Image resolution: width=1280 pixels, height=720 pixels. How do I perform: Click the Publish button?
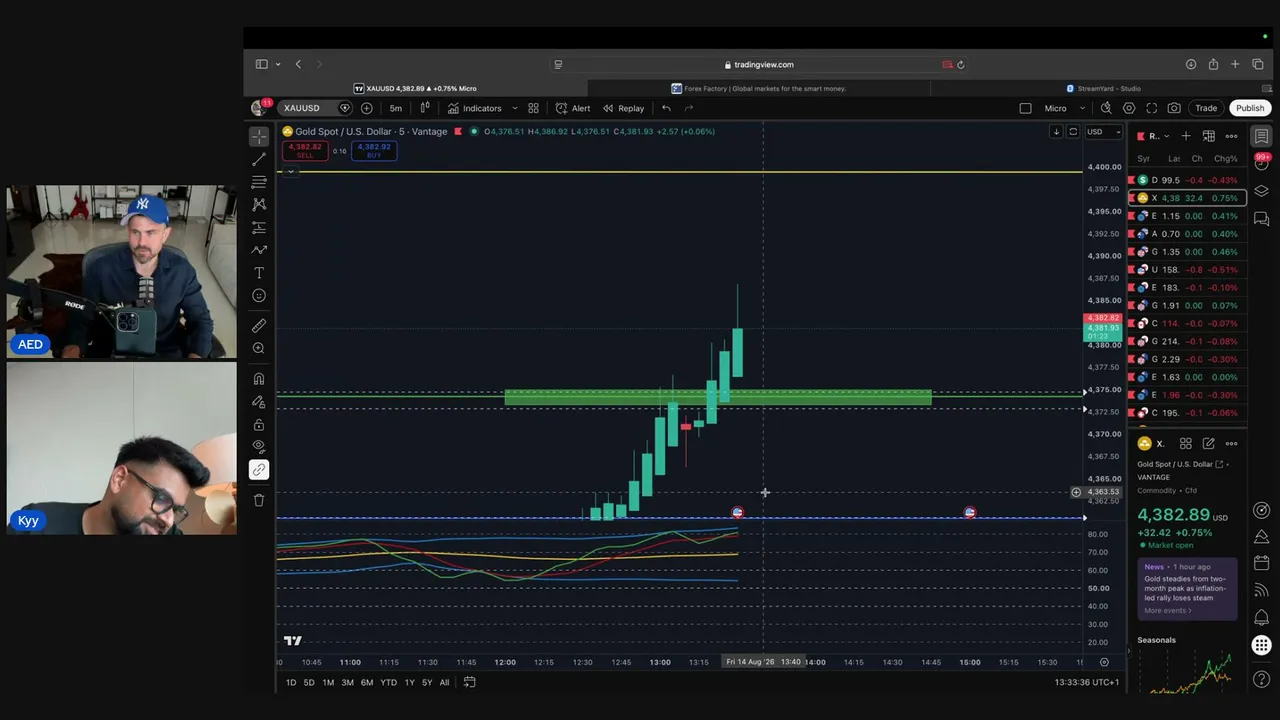click(x=1250, y=108)
